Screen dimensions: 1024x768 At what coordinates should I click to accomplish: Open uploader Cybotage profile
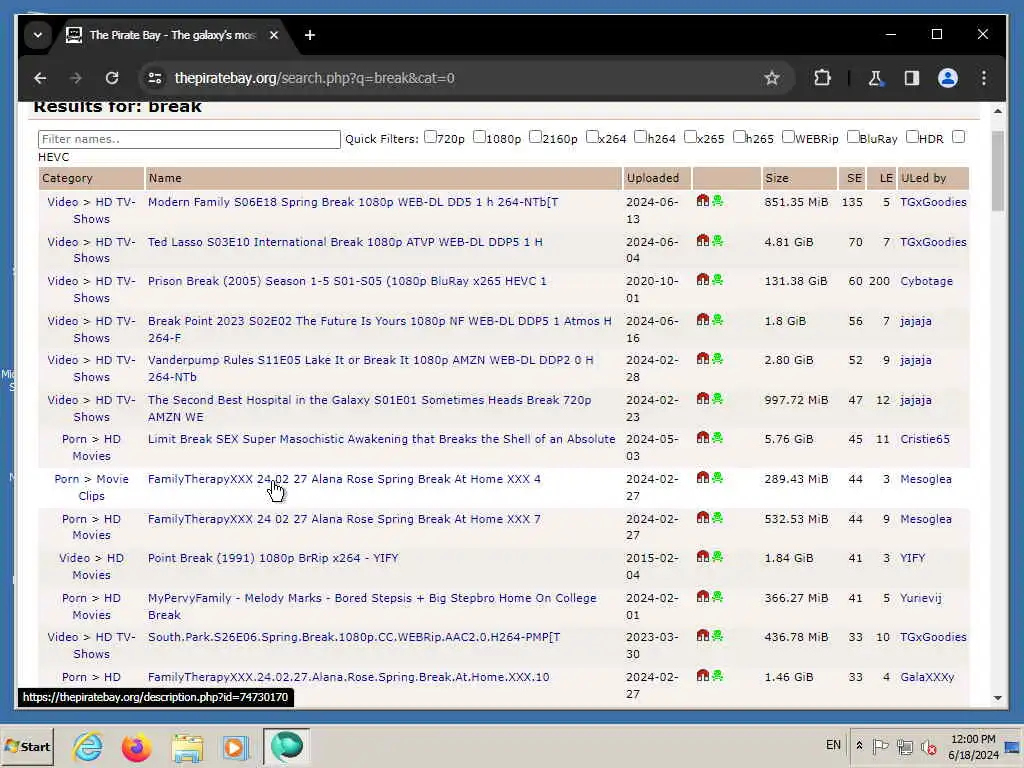(x=926, y=281)
